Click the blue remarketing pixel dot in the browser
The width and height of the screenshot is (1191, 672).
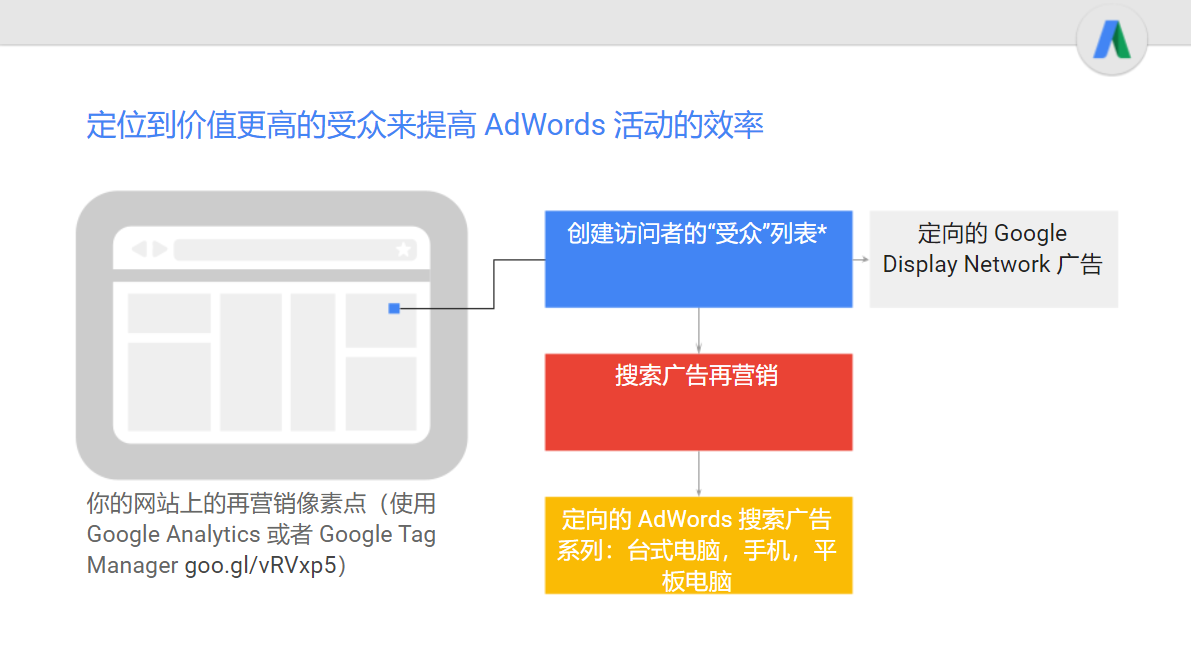pyautogui.click(x=393, y=308)
